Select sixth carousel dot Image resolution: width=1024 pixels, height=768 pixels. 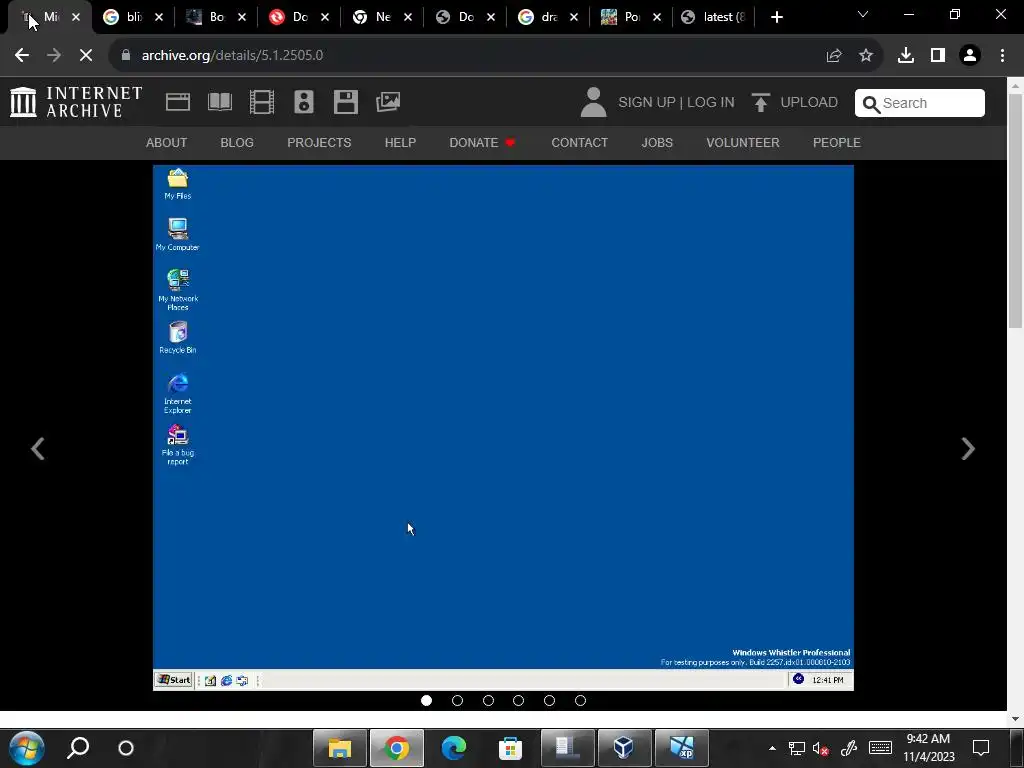pos(580,701)
